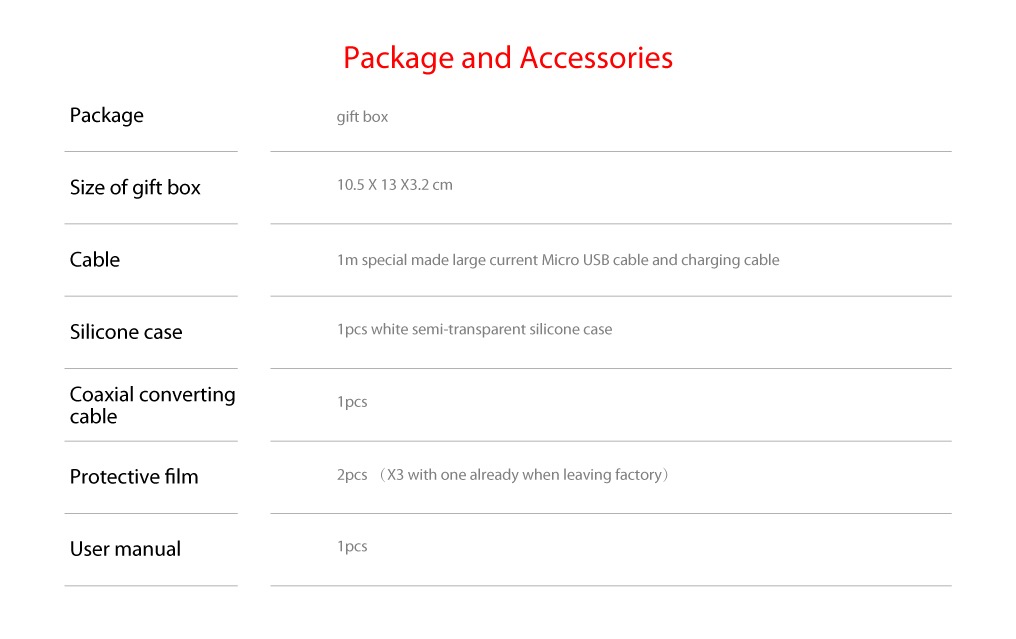Click the Silicone case label
This screenshot has width=1016, height=639.
coord(126,332)
